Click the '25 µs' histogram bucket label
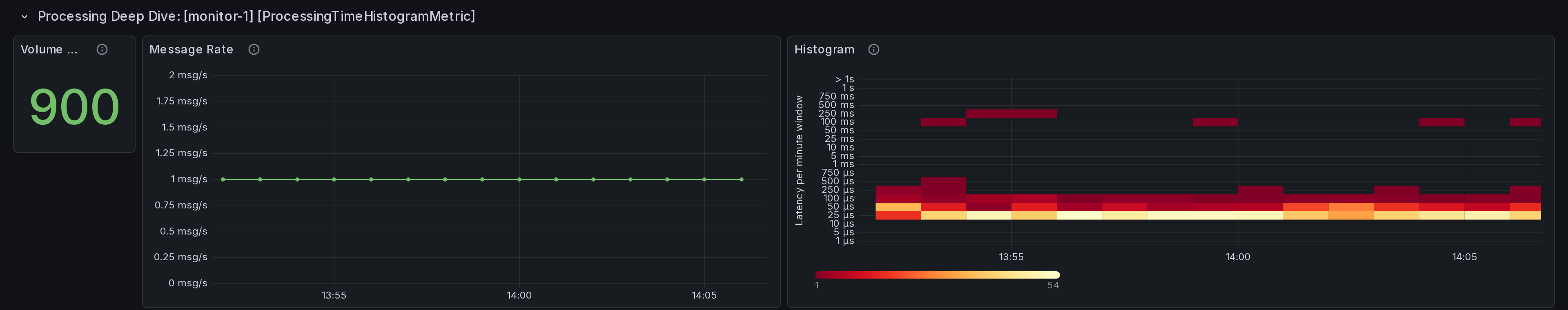The image size is (1568, 310). click(841, 215)
